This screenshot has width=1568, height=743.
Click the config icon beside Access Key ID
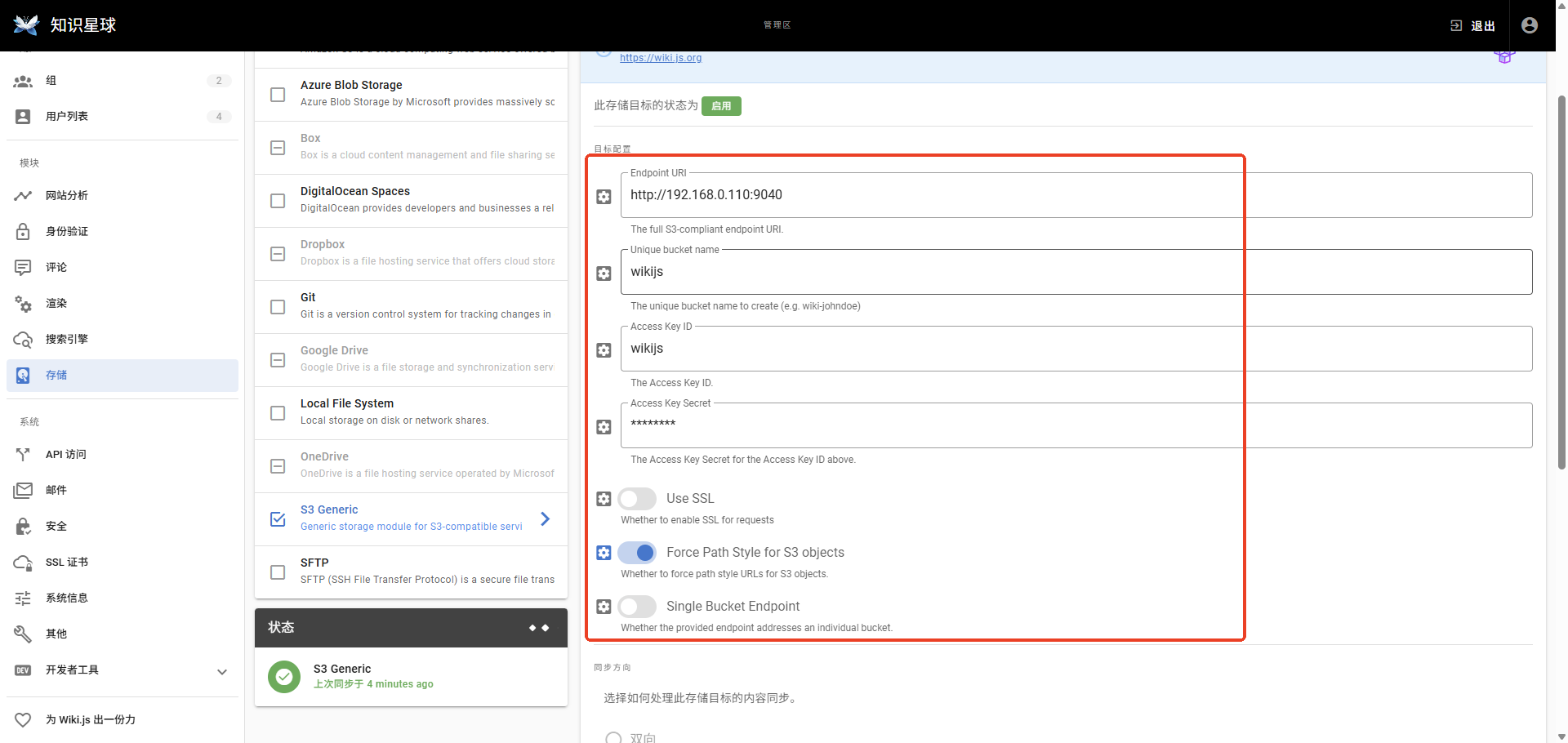[604, 350]
